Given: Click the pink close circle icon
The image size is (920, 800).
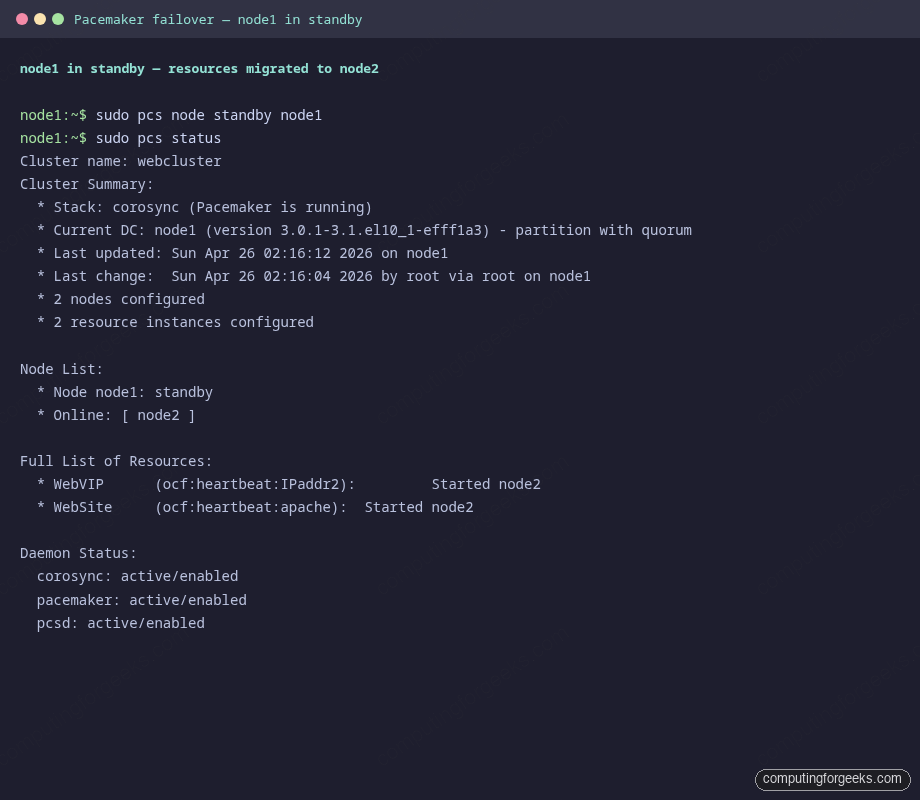Looking at the screenshot, I should [22, 17].
